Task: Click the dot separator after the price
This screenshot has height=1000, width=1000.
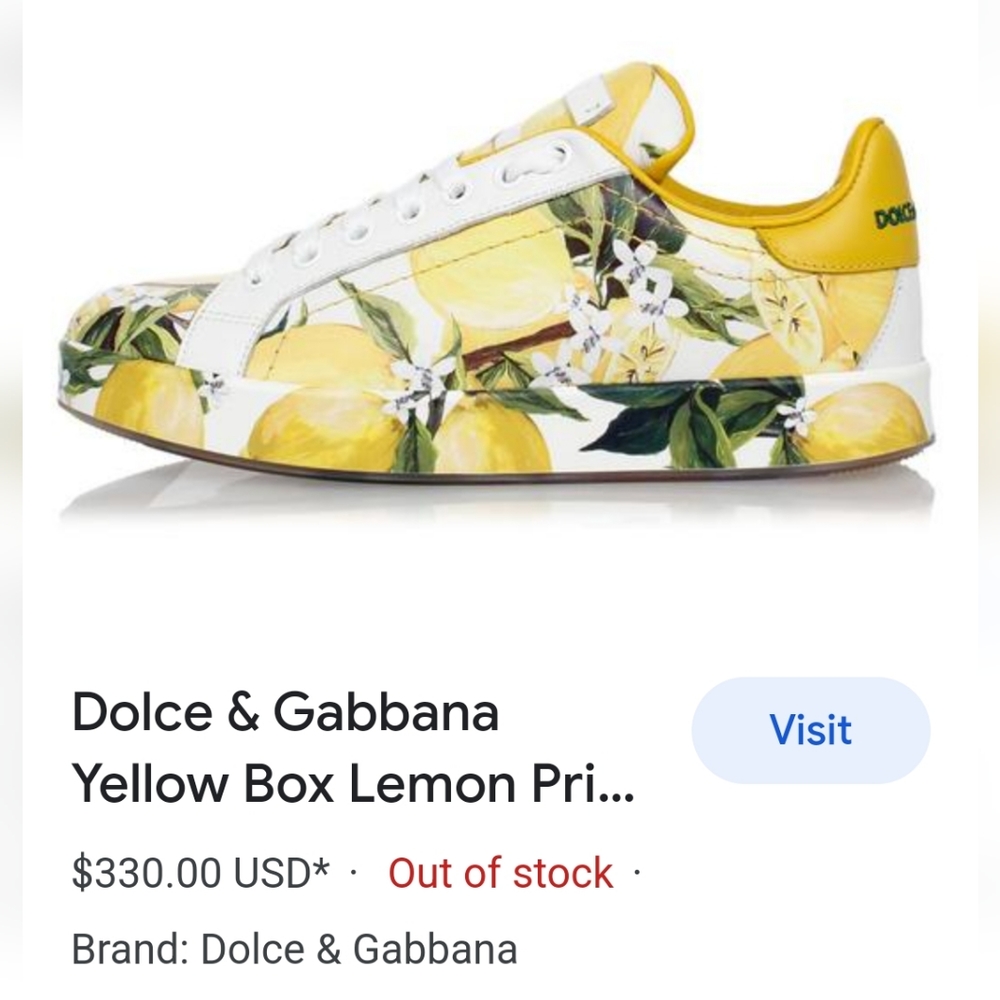Action: [x=352, y=873]
